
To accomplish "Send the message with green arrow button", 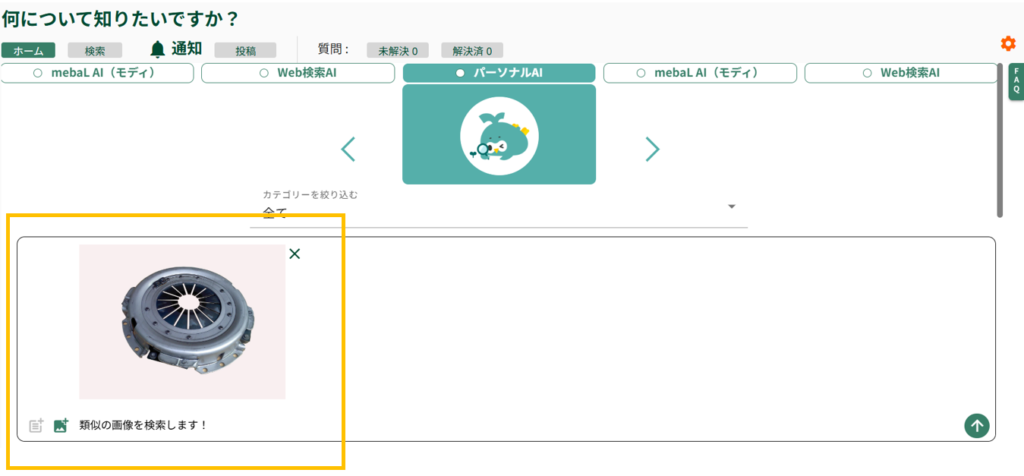I will click(976, 425).
